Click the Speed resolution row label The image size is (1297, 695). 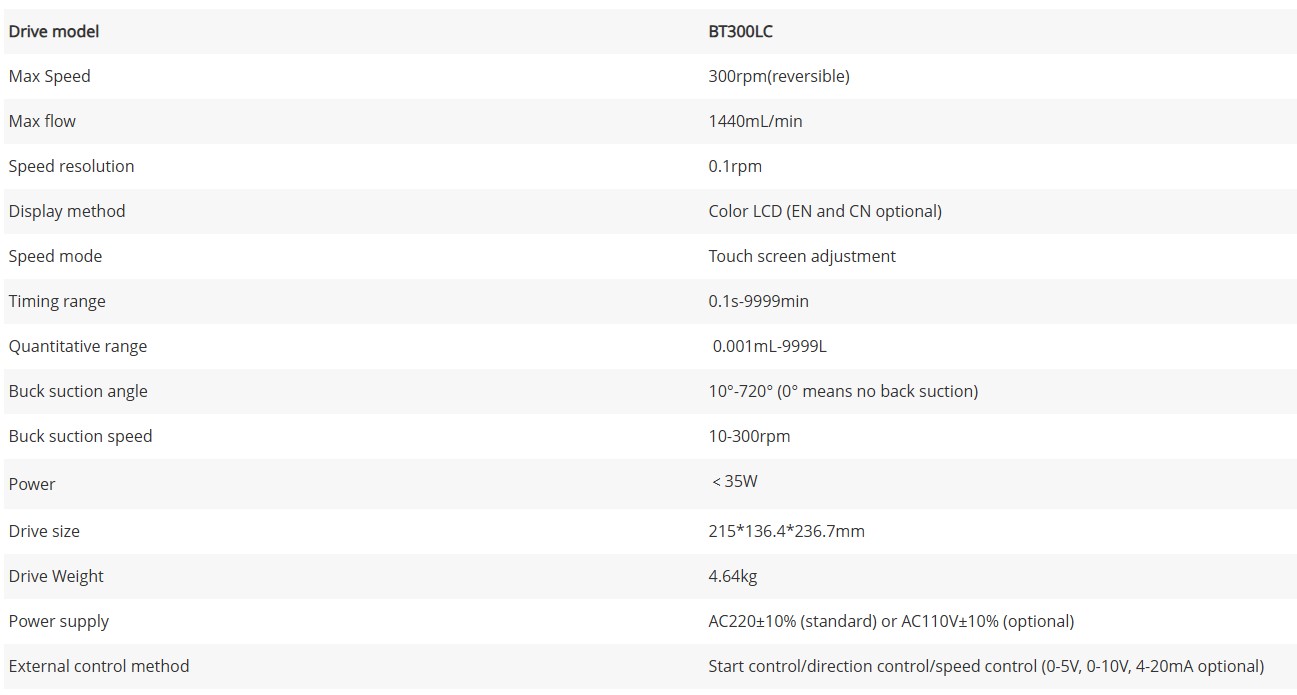pyautogui.click(x=71, y=166)
